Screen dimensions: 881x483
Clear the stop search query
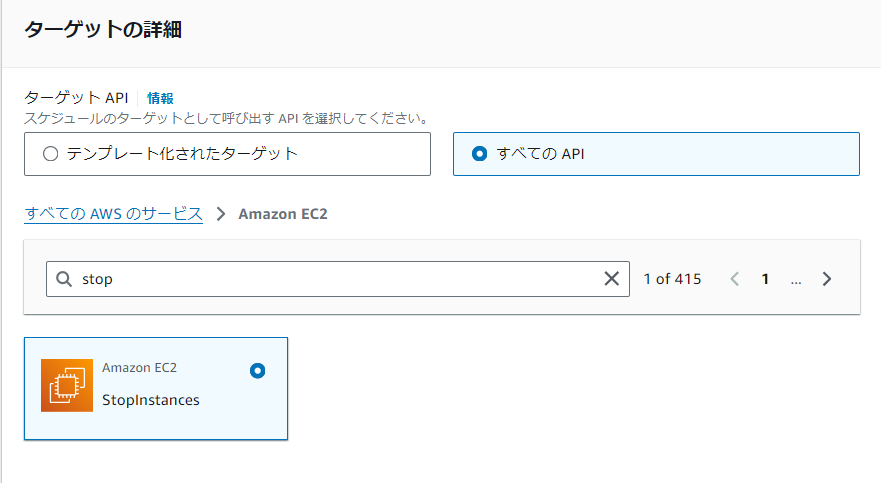pos(611,279)
